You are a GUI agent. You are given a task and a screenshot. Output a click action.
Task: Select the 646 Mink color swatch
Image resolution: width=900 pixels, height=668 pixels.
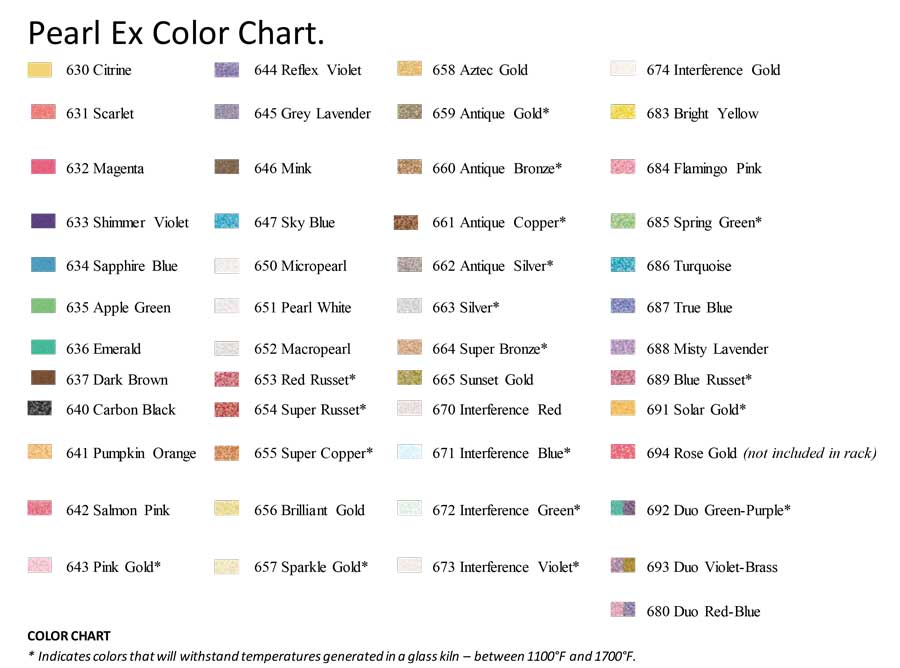point(227,167)
